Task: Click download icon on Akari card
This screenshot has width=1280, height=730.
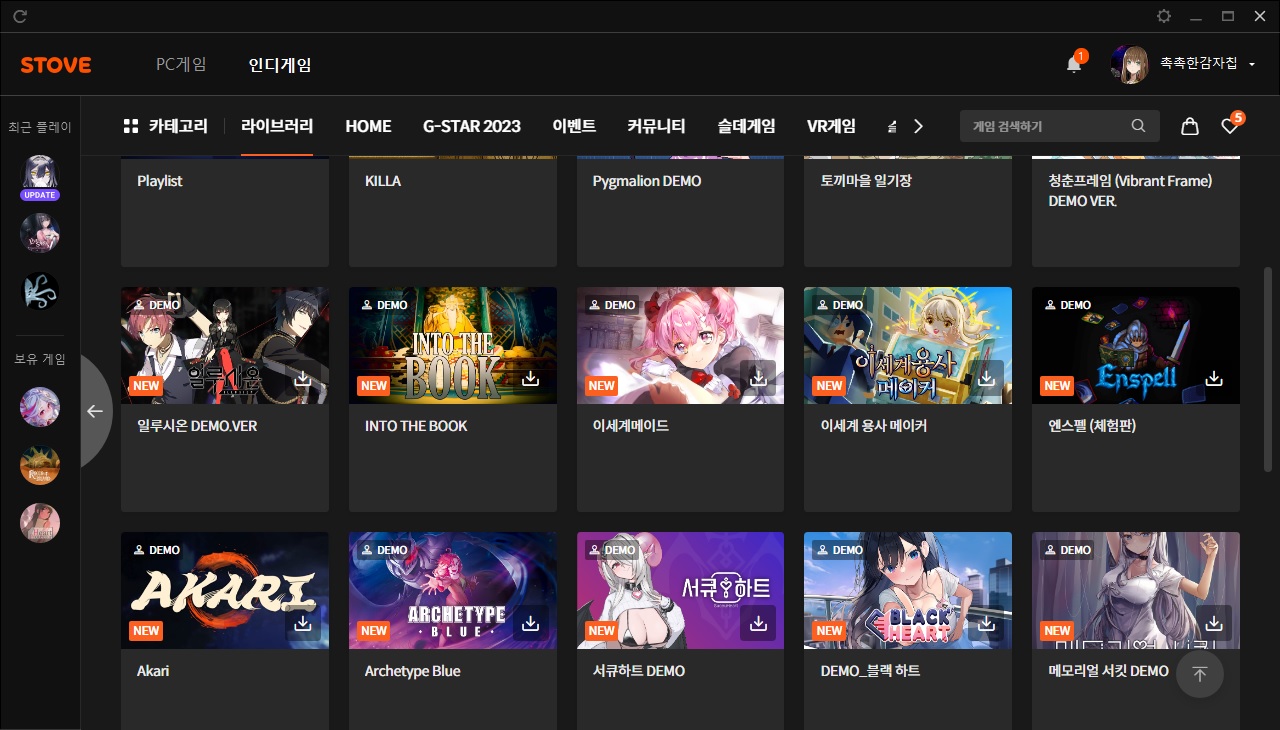Action: 303,623
